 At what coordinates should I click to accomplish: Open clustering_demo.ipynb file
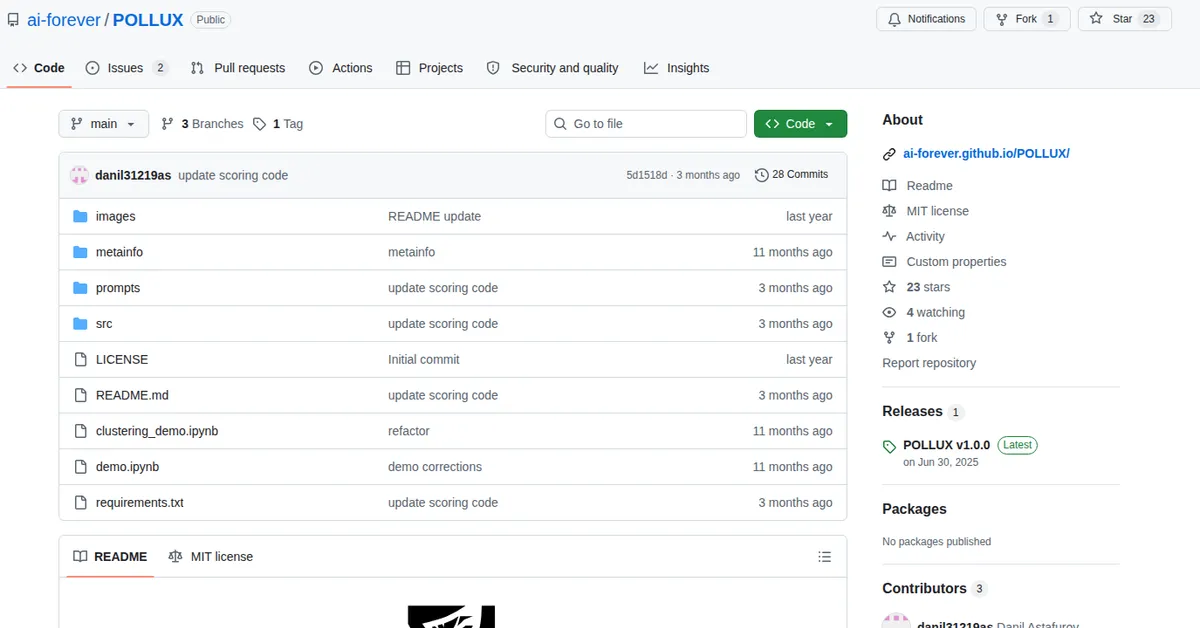pos(157,431)
